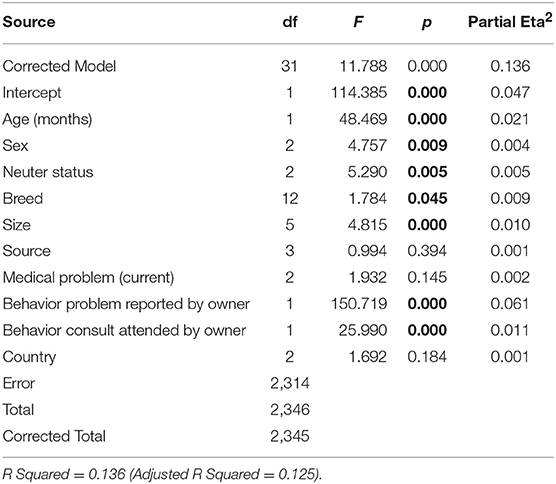The width and height of the screenshot is (556, 484).
Task: Click the Corrected Model row label
Action: [x=59, y=66]
